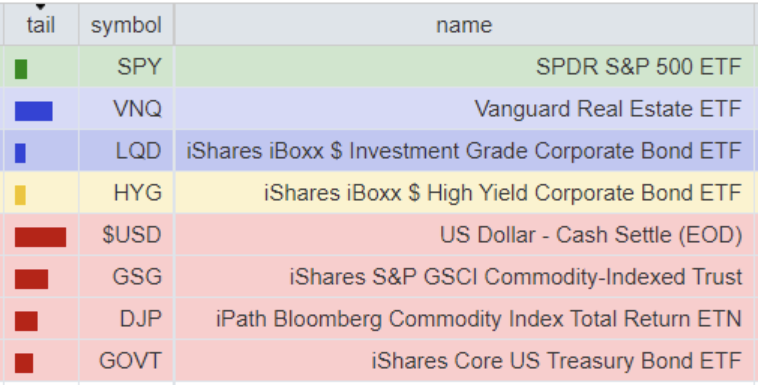Sort by the tail column header
The height and width of the screenshot is (386, 760).
(41, 25)
